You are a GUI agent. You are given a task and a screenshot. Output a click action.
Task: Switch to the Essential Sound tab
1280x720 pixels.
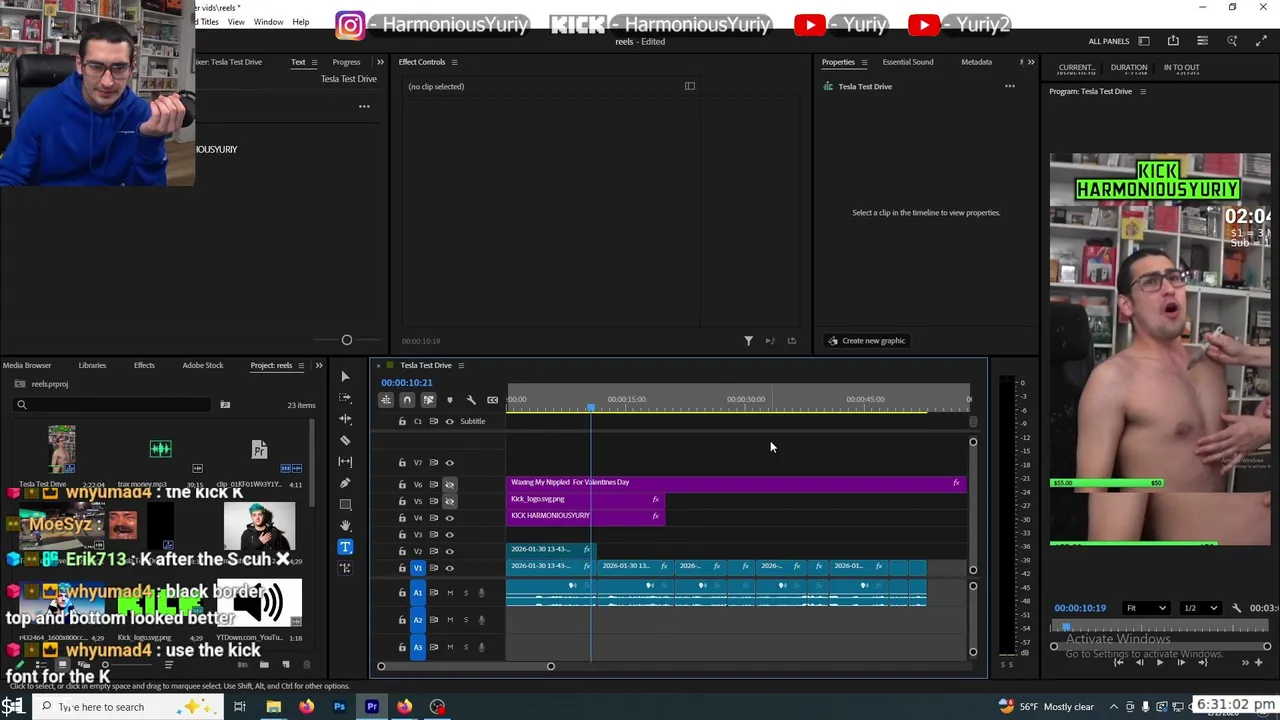(x=908, y=62)
